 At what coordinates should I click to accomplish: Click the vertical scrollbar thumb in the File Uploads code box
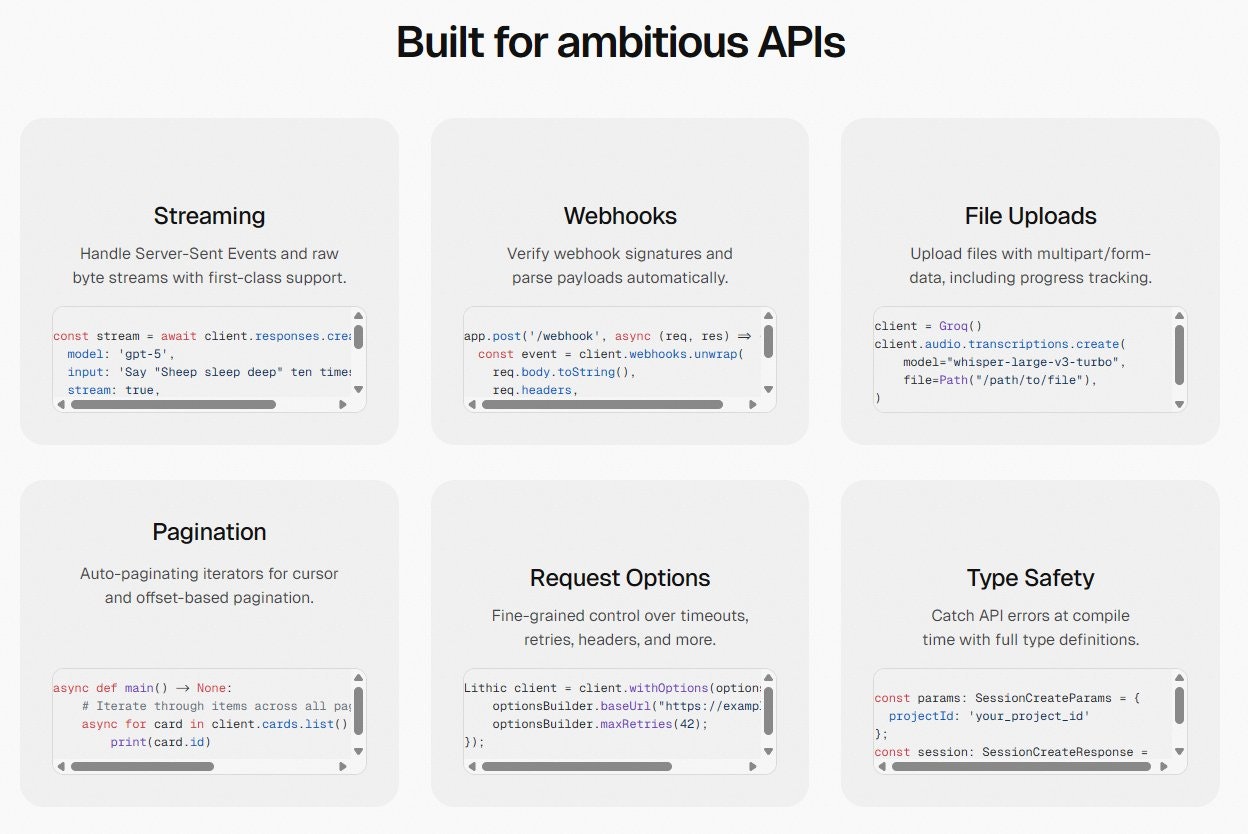coord(1179,354)
